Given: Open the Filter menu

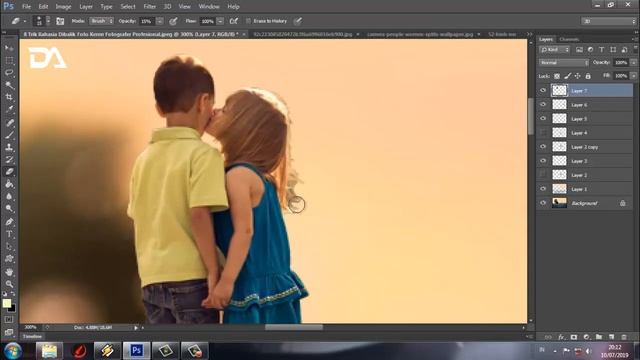Looking at the screenshot, I should pyautogui.click(x=149, y=7).
